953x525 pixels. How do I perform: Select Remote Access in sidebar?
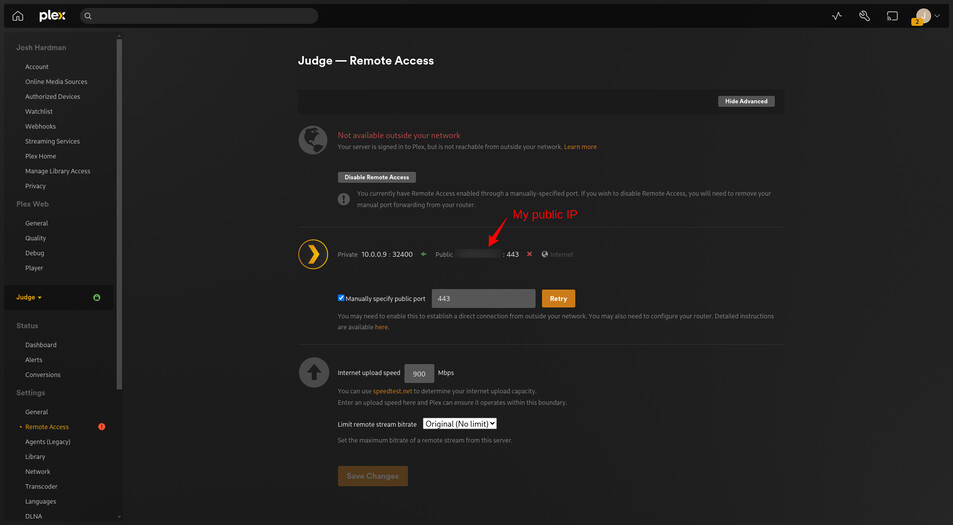47,427
